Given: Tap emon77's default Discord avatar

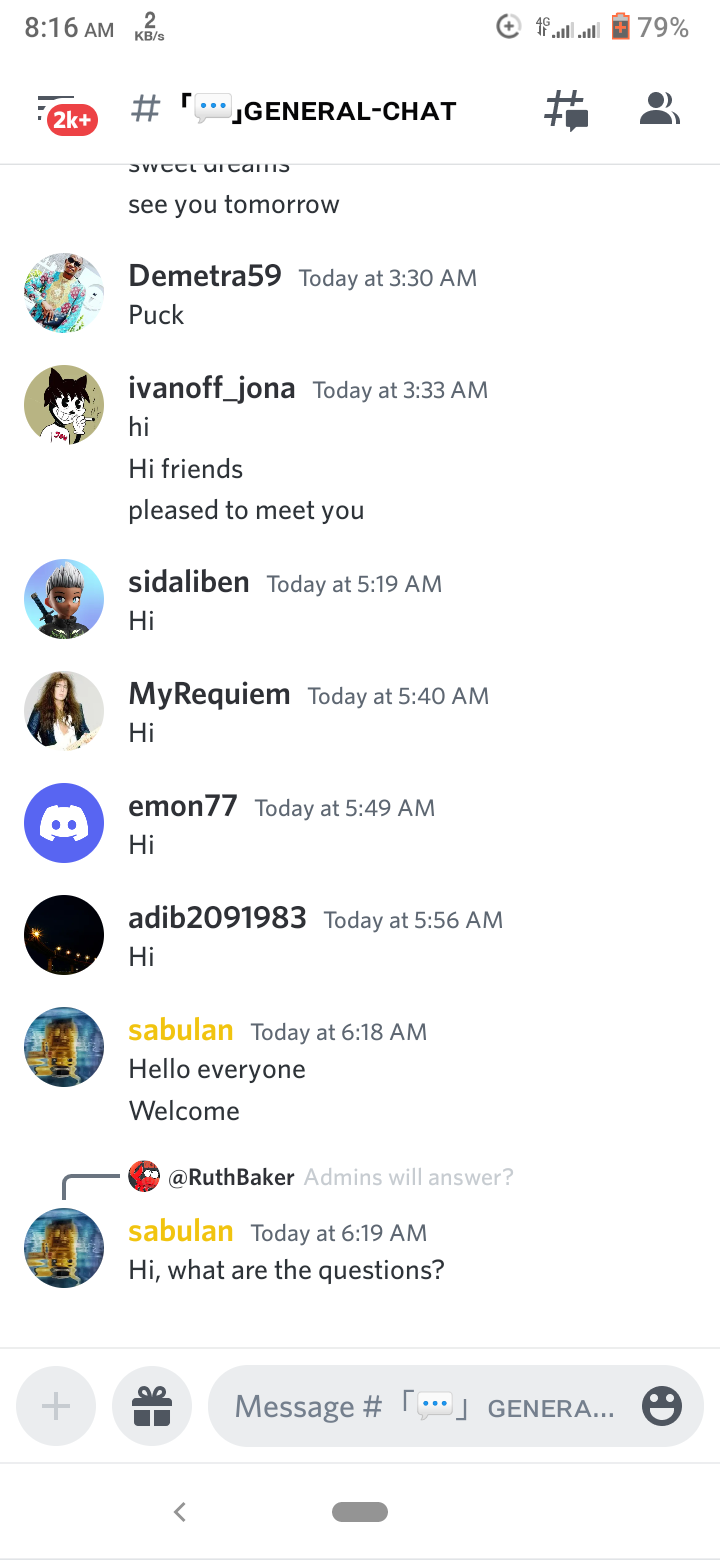Looking at the screenshot, I should [64, 823].
